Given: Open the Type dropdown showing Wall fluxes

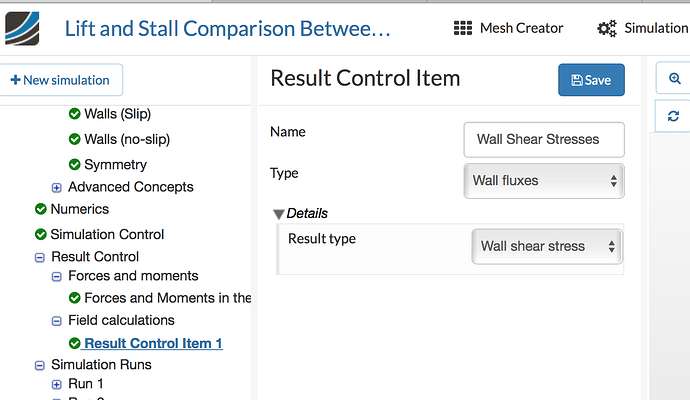Looking at the screenshot, I should tap(544, 181).
